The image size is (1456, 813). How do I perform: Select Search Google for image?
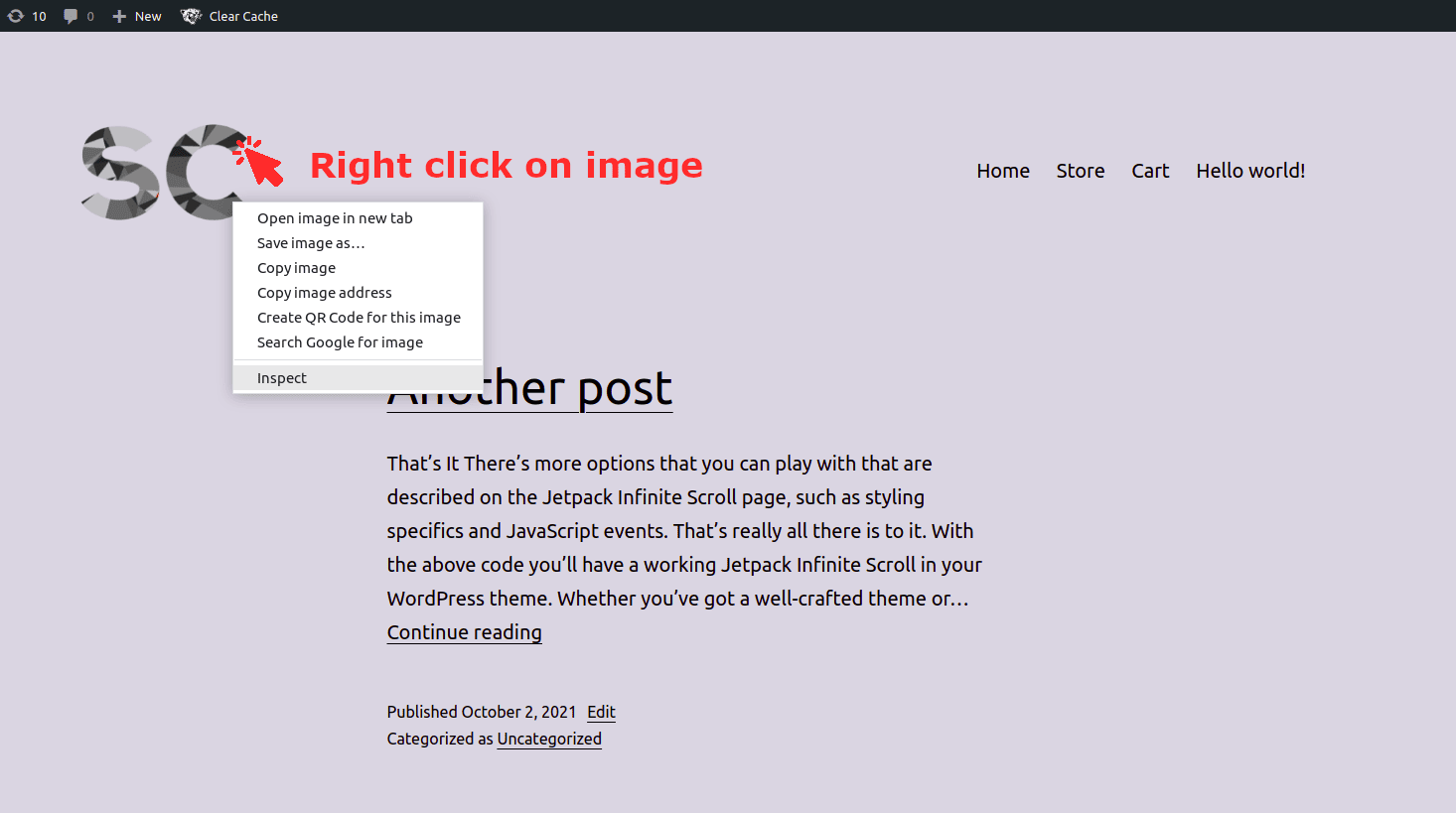click(358, 342)
